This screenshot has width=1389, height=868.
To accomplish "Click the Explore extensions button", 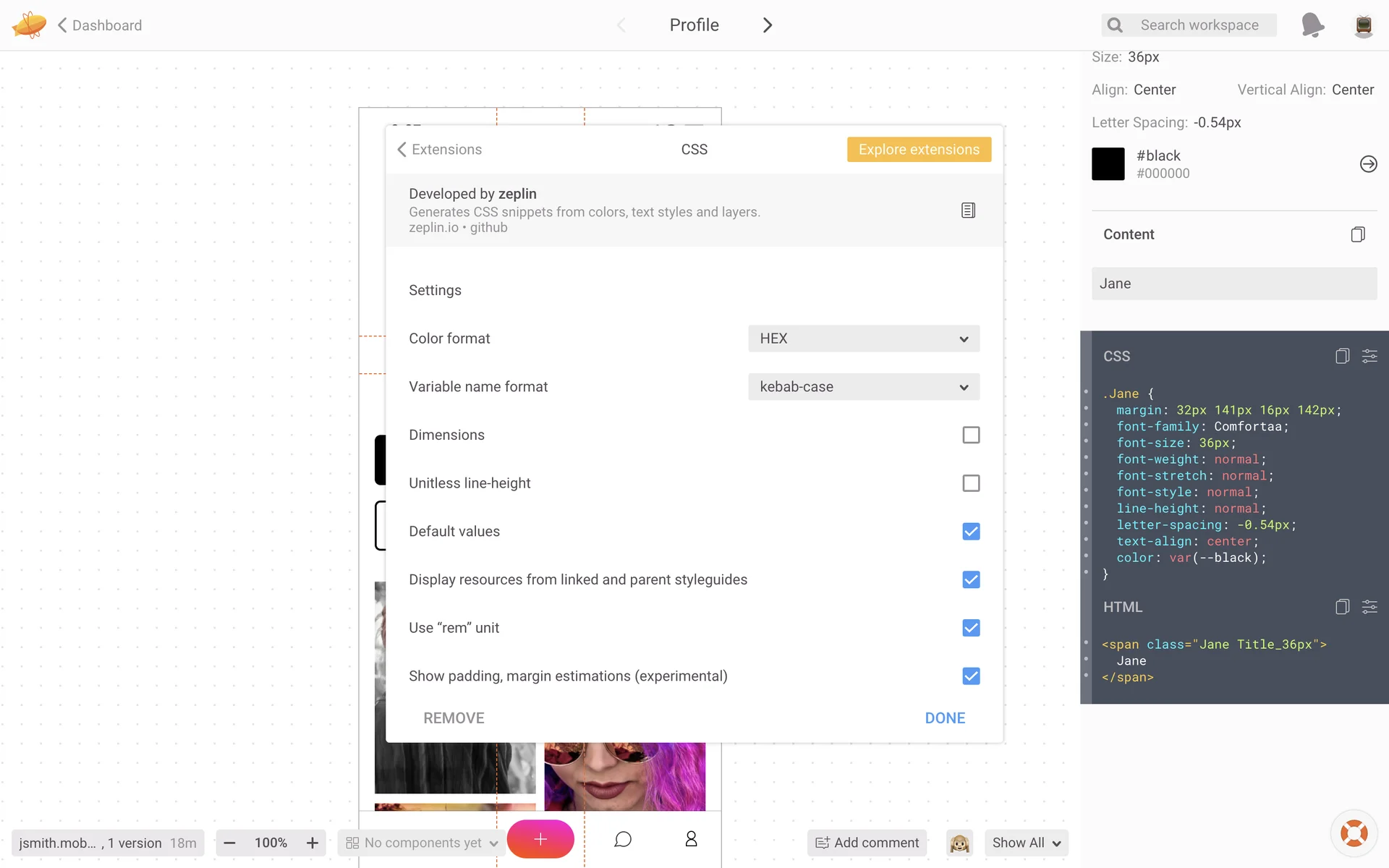I will coord(919,150).
